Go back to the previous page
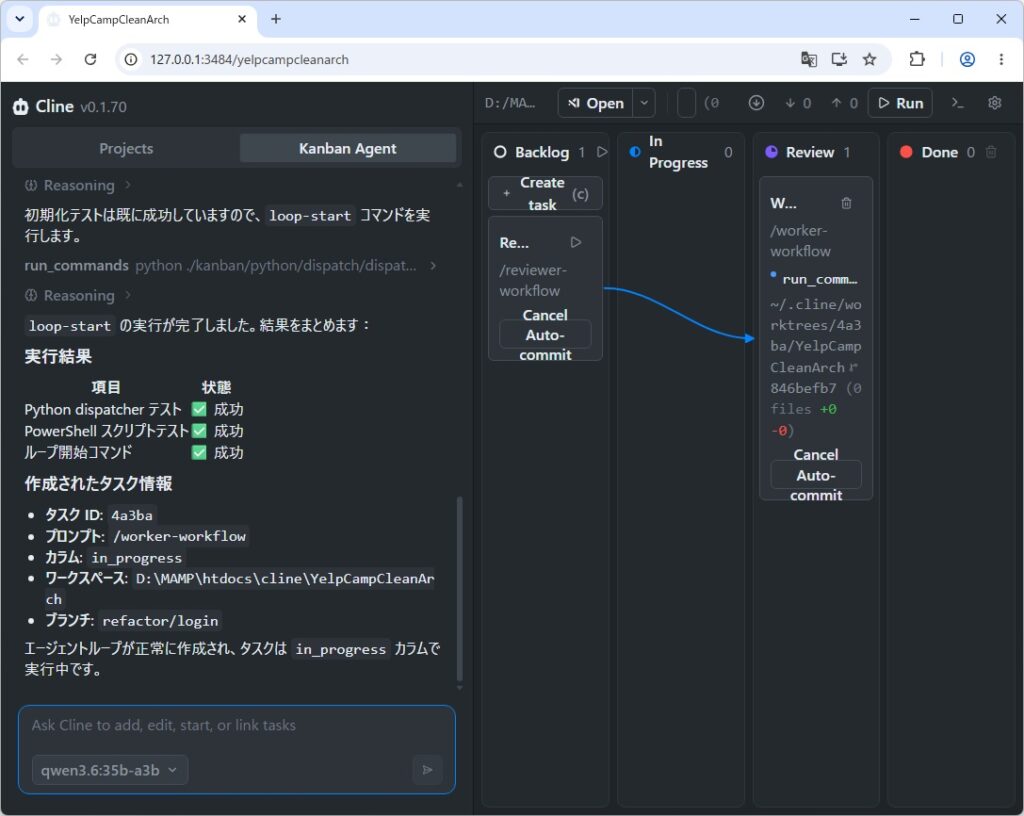Screen dimensions: 1024x816 point(23,59)
